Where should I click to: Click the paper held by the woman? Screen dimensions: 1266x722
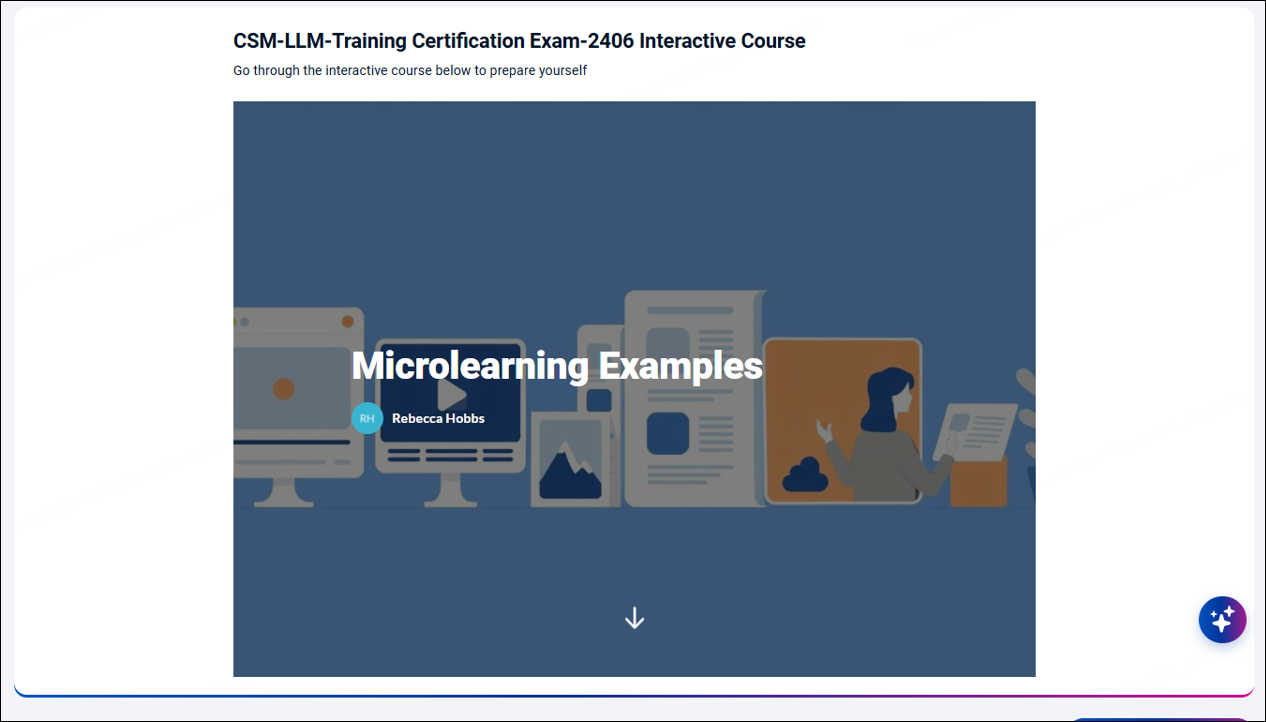point(980,430)
